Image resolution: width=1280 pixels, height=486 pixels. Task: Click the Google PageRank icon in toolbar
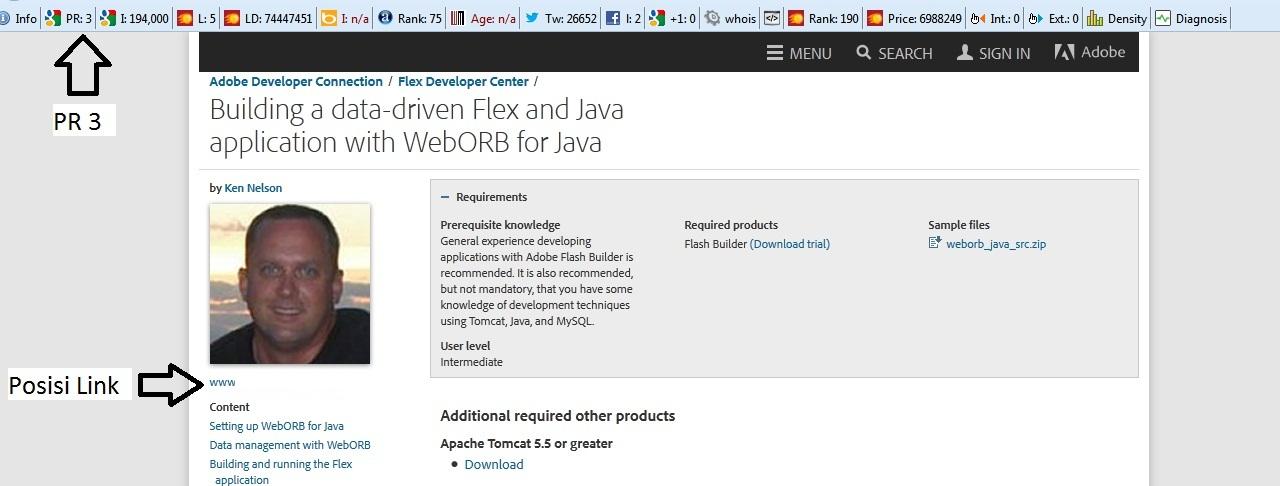point(53,18)
